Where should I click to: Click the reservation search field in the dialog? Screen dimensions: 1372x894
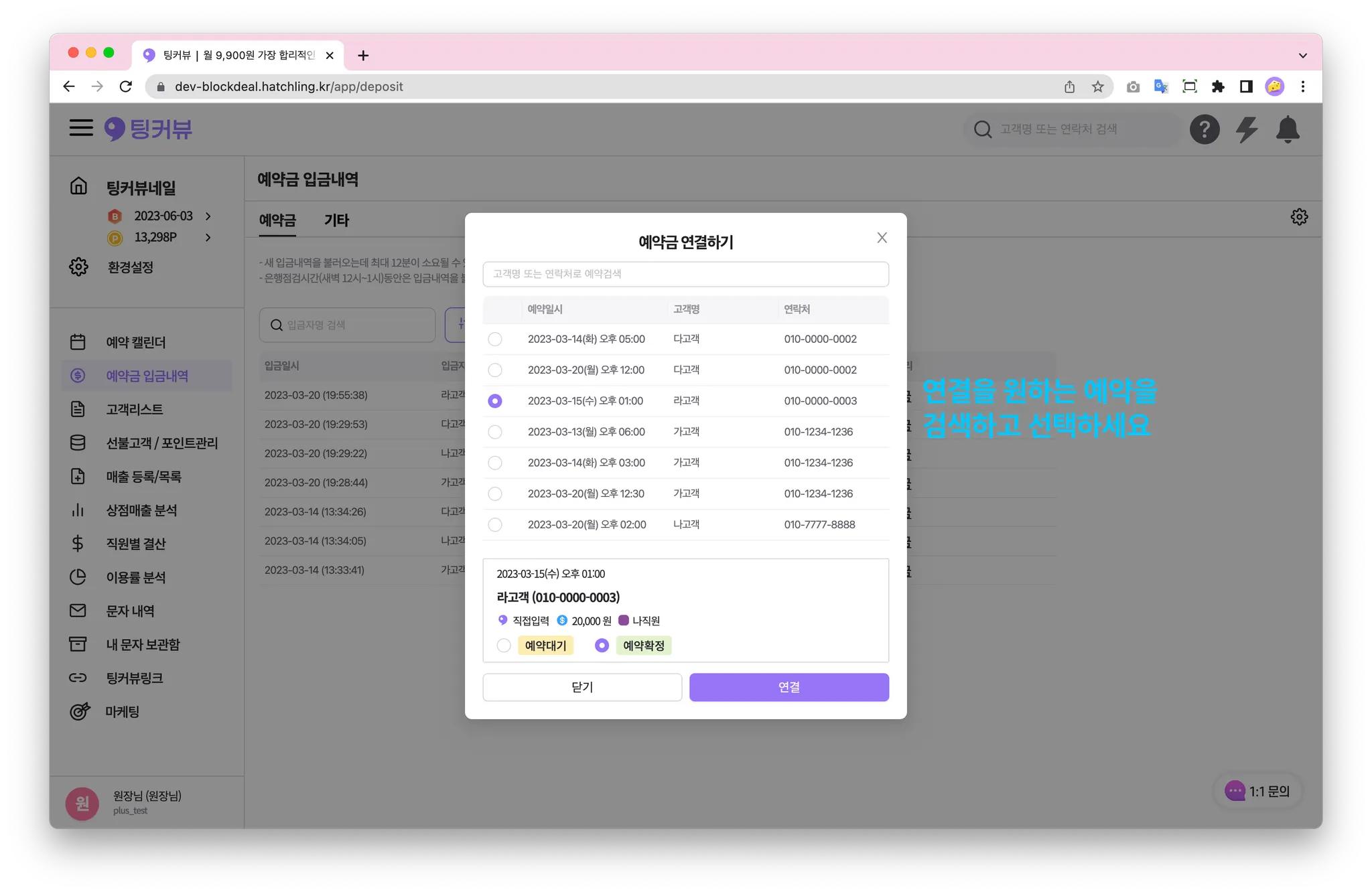pos(685,274)
